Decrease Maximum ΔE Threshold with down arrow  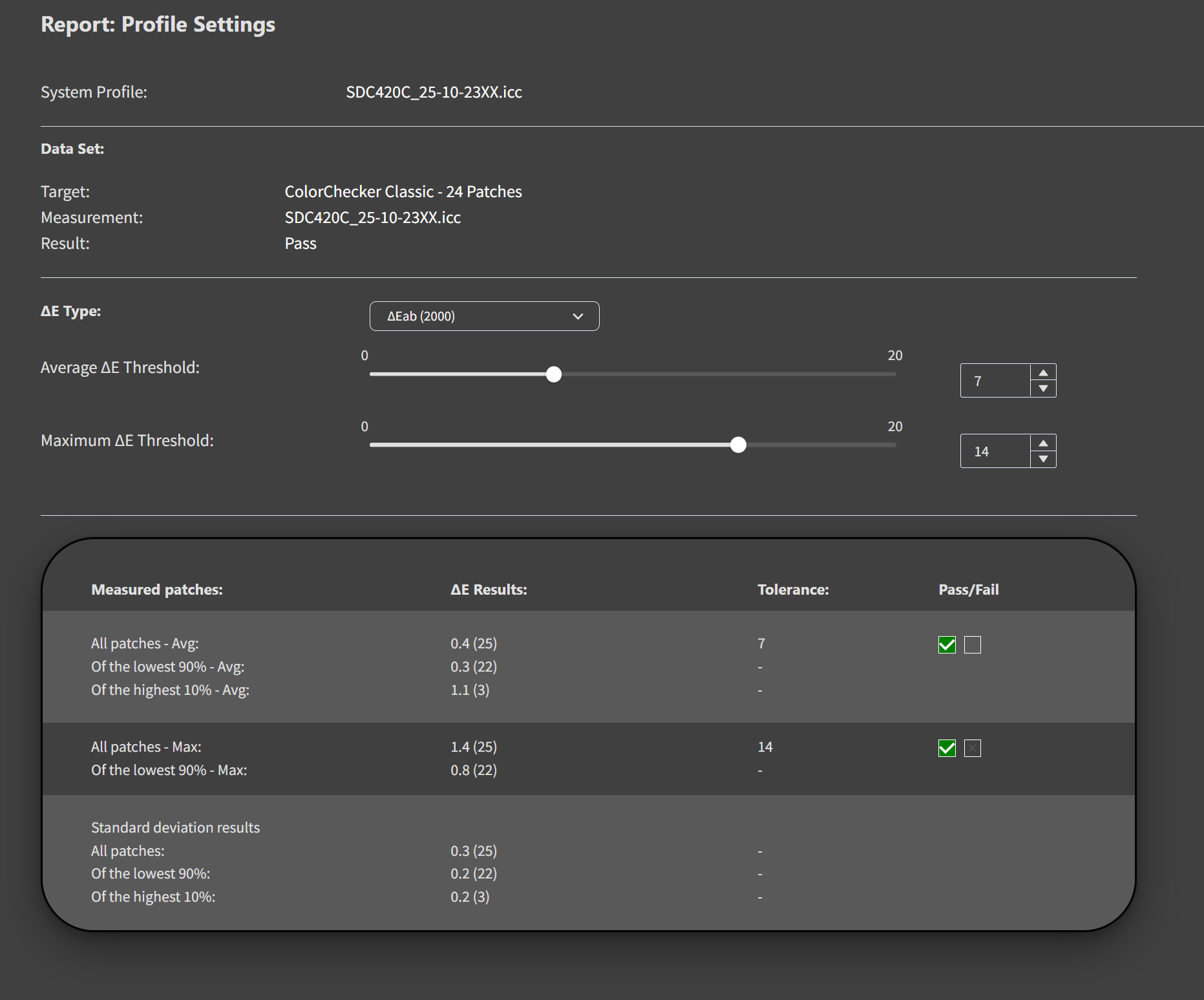1042,459
